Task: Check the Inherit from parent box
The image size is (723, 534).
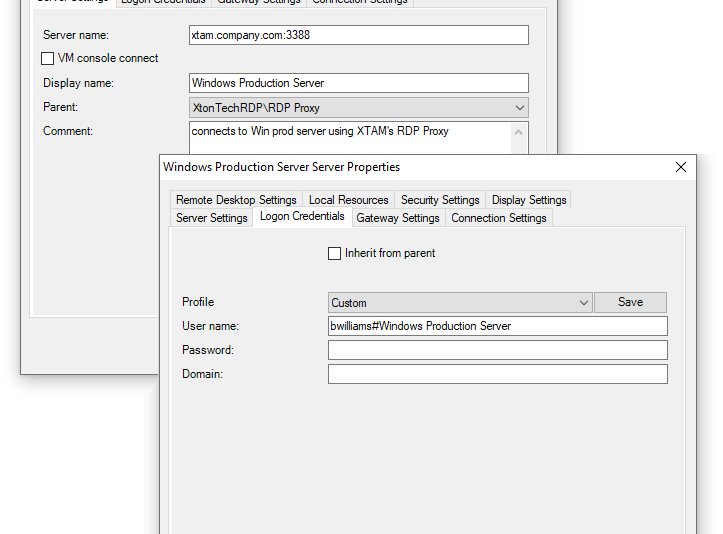Action: (335, 254)
